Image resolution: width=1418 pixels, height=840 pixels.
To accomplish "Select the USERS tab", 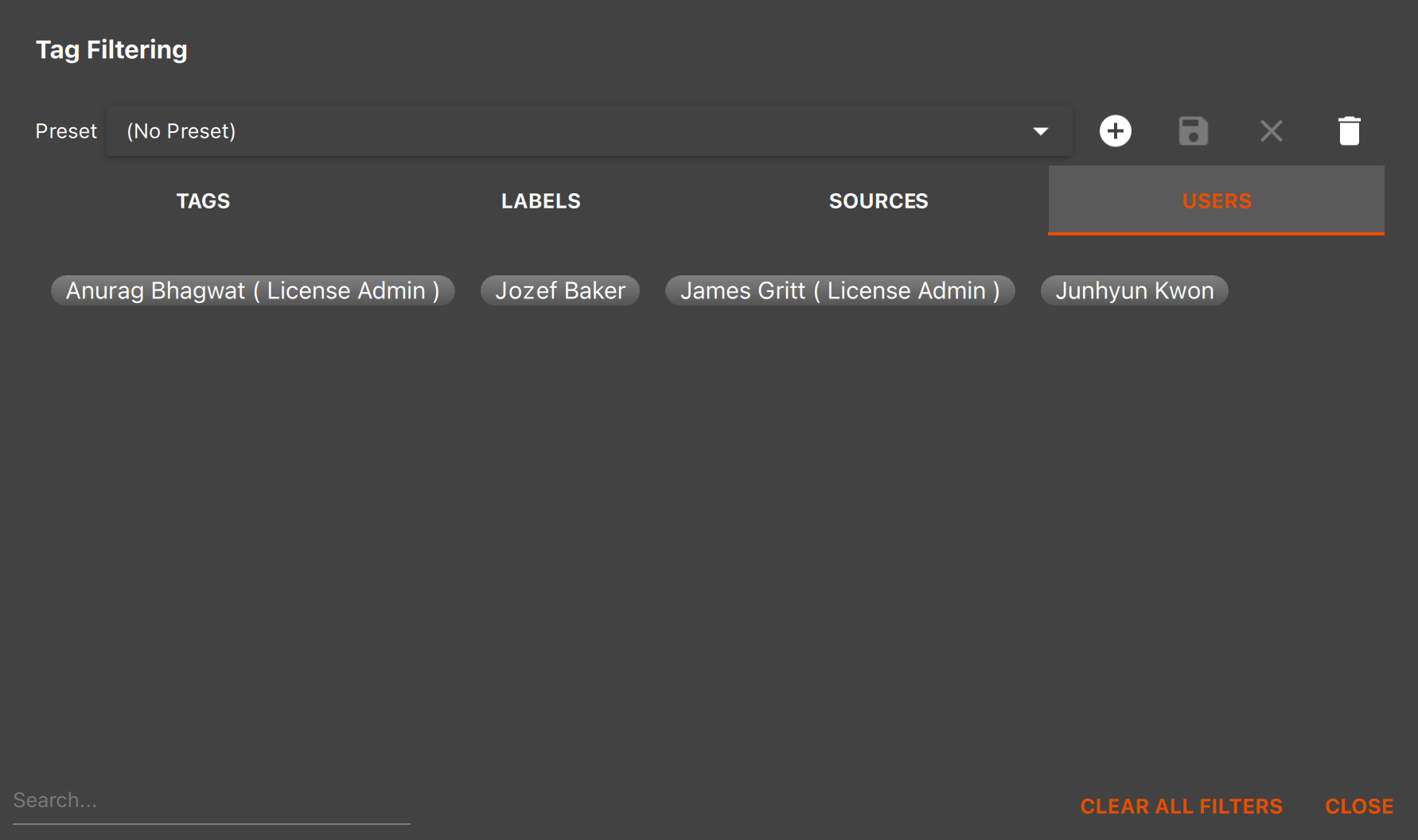I will [1216, 200].
